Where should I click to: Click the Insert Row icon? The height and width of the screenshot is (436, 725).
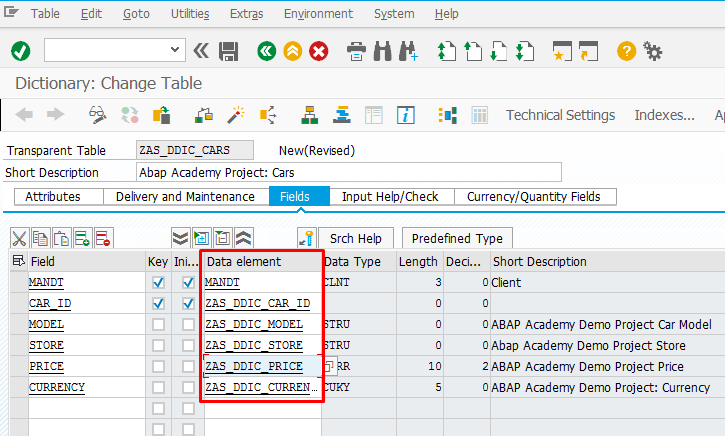[x=82, y=239]
